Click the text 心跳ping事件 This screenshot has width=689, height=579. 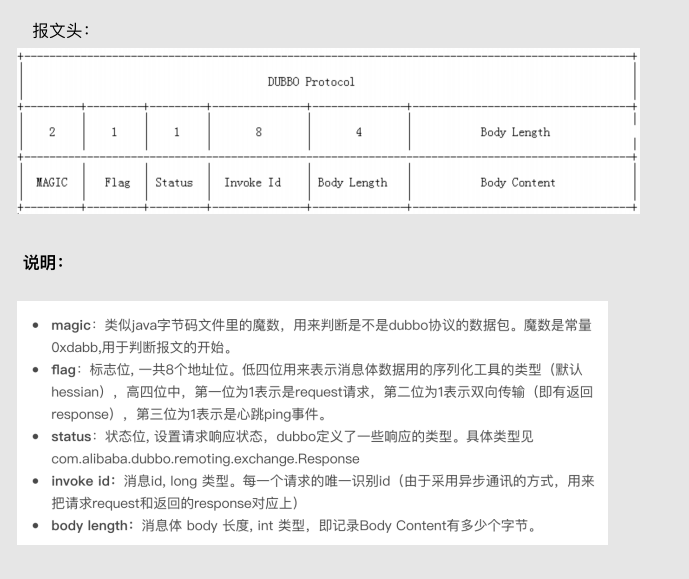click(x=278, y=414)
